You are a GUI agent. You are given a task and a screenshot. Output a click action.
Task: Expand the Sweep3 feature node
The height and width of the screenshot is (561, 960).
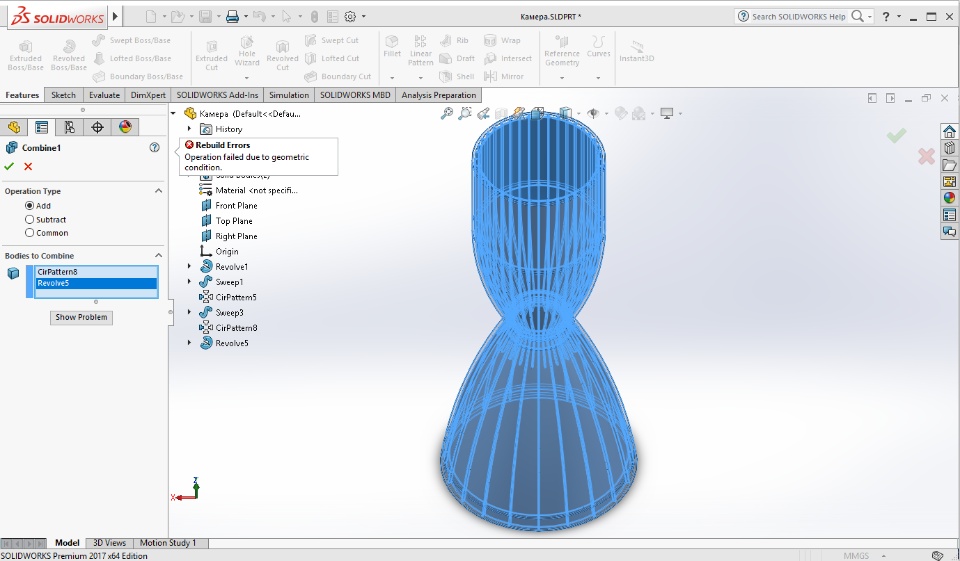pos(189,312)
